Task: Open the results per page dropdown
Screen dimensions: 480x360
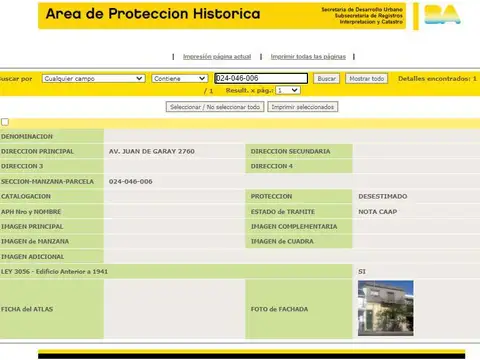Action: point(288,90)
